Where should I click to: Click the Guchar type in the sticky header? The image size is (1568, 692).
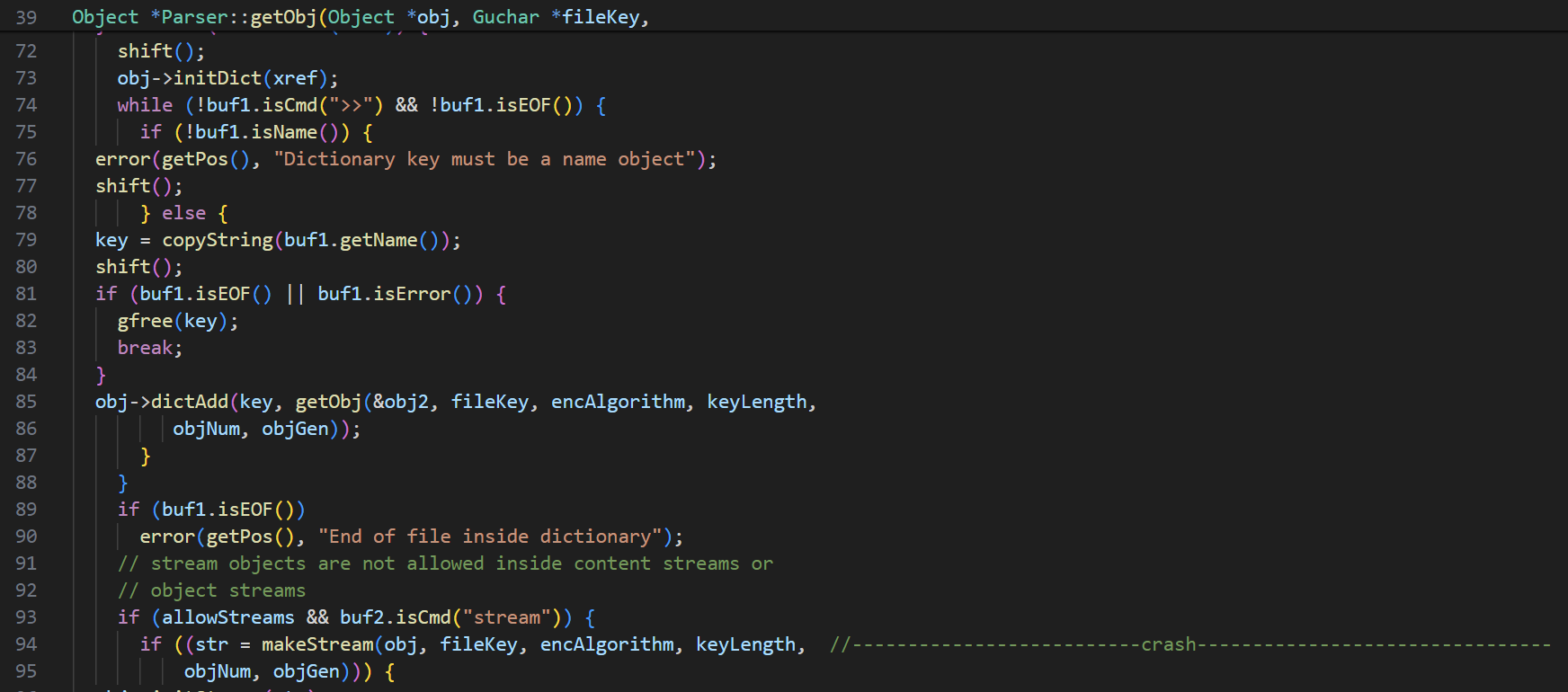click(505, 17)
